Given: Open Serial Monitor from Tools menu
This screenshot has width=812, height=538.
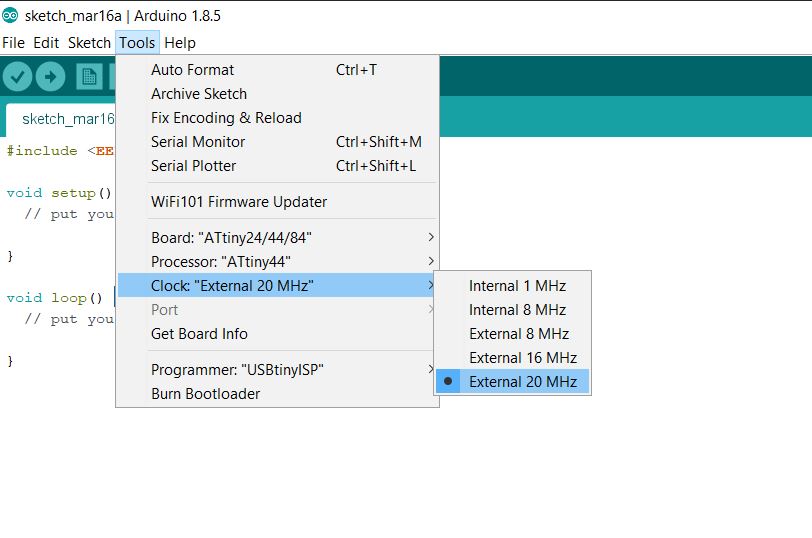Looking at the screenshot, I should tap(198, 142).
